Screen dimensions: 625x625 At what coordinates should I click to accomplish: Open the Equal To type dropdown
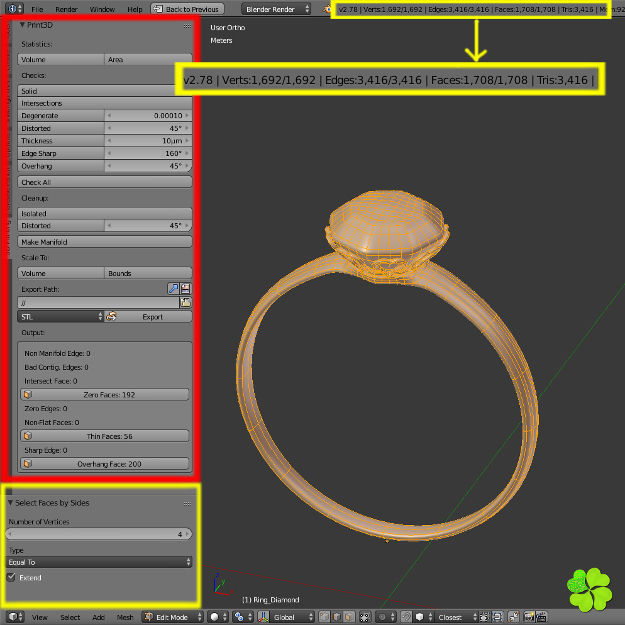click(99, 562)
